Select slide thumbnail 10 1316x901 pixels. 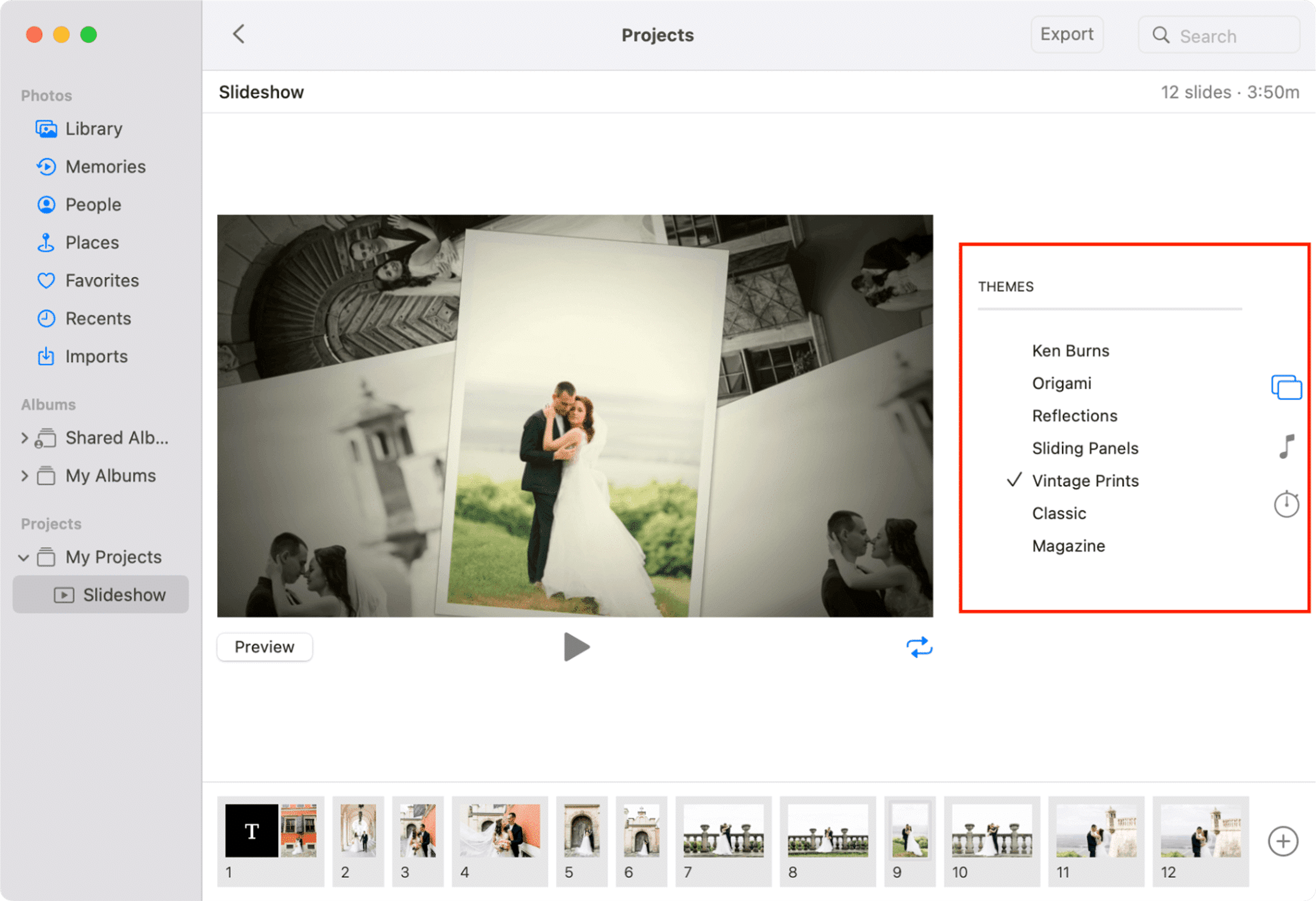(x=991, y=841)
